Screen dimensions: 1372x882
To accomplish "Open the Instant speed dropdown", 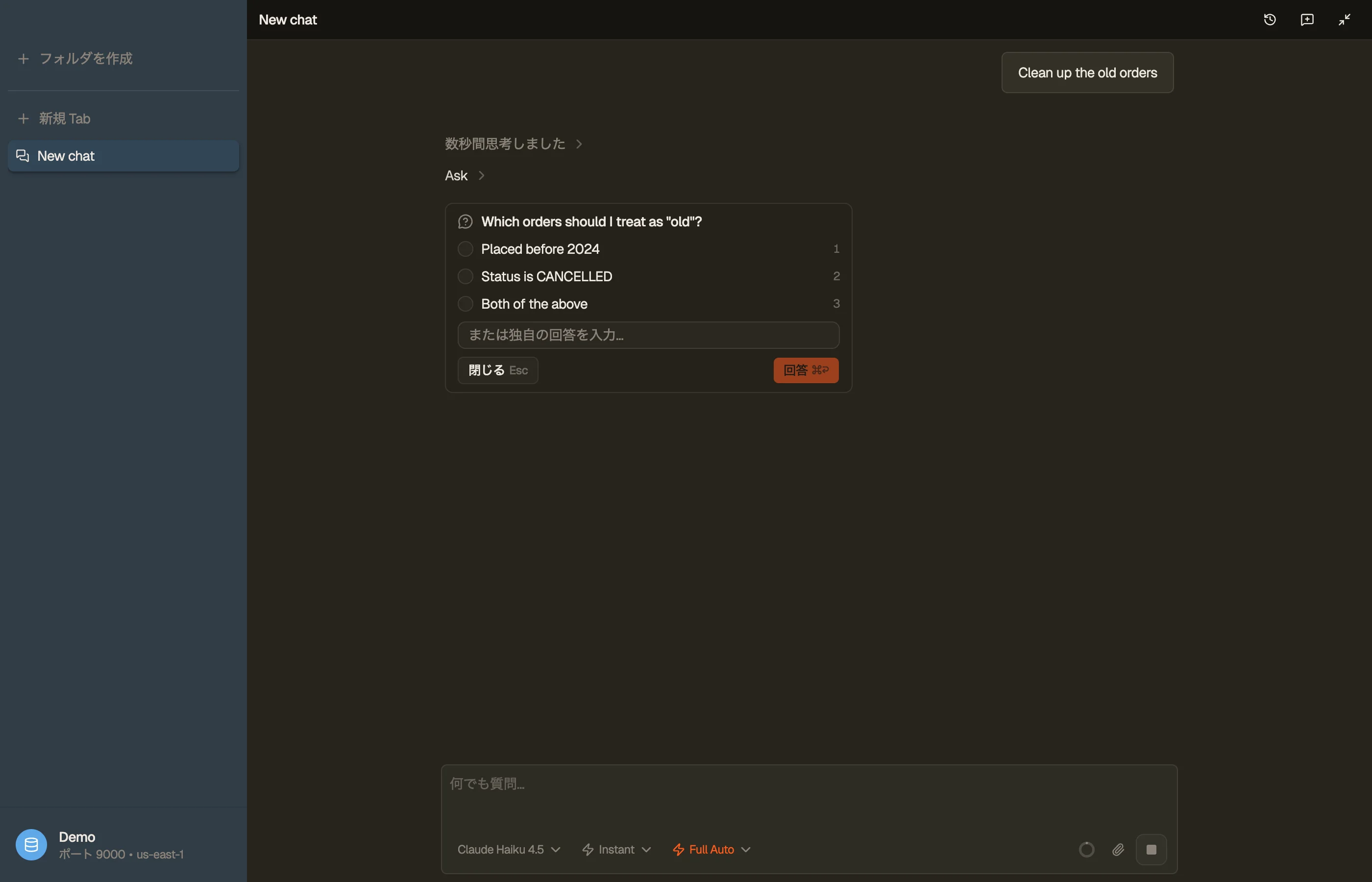I will (x=617, y=849).
